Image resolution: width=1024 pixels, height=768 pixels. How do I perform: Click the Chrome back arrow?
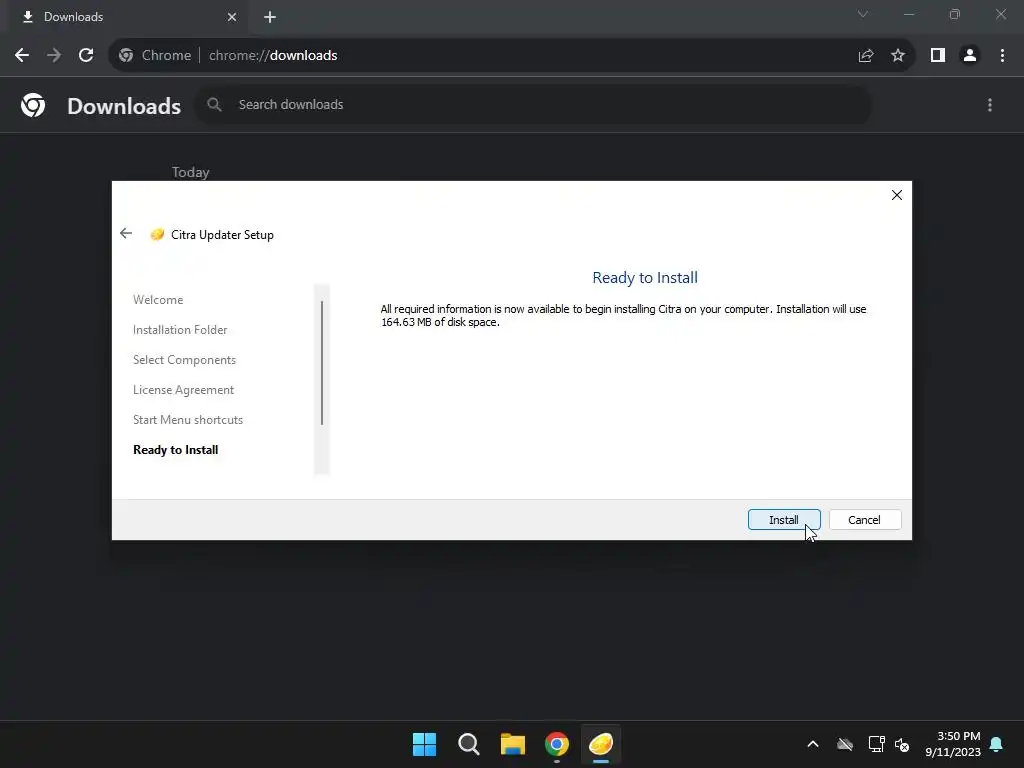(x=22, y=56)
